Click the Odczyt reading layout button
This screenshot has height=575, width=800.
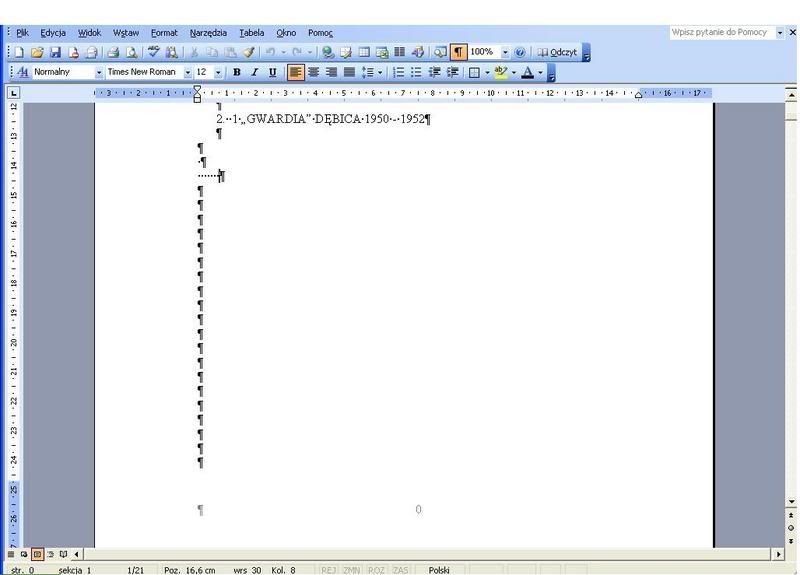click(x=557, y=52)
